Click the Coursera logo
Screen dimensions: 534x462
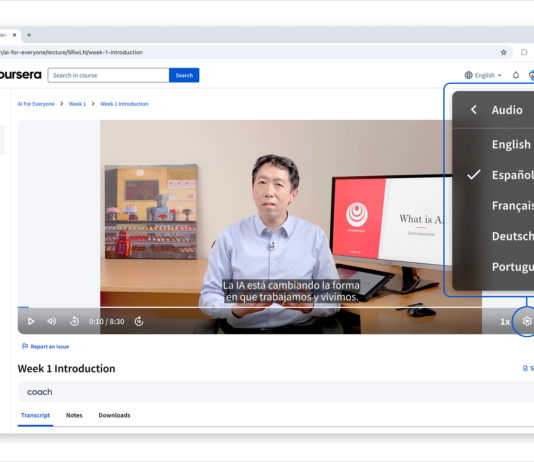[x=20, y=75]
